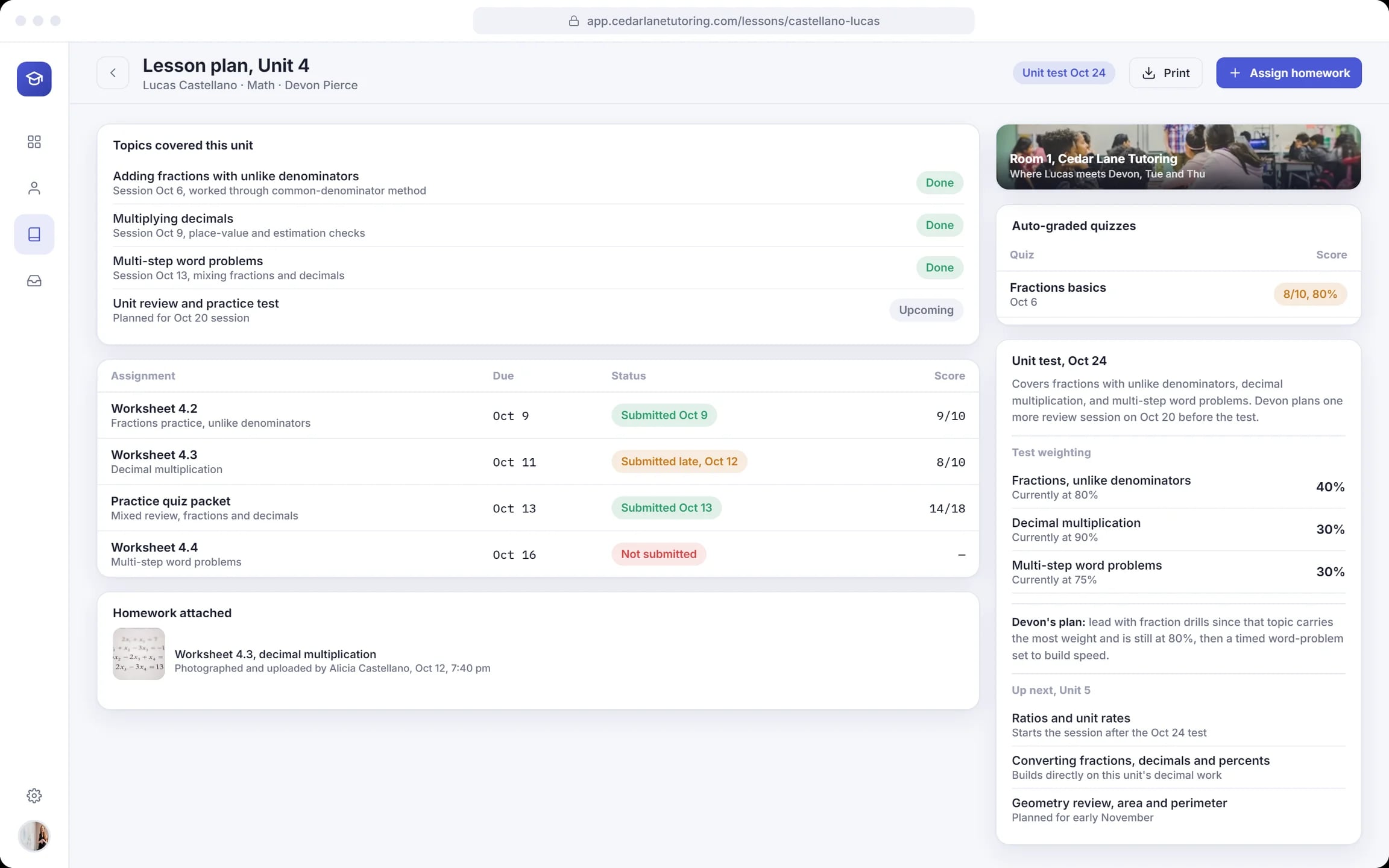This screenshot has height=868, width=1389.
Task: Click Done badge for Multiplying decimals
Action: (x=939, y=225)
